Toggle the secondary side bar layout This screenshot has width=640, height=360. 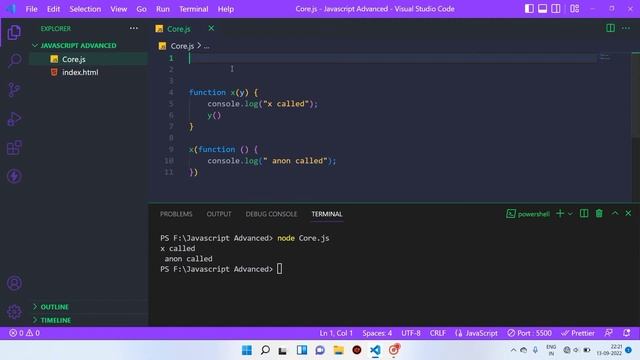click(x=556, y=9)
